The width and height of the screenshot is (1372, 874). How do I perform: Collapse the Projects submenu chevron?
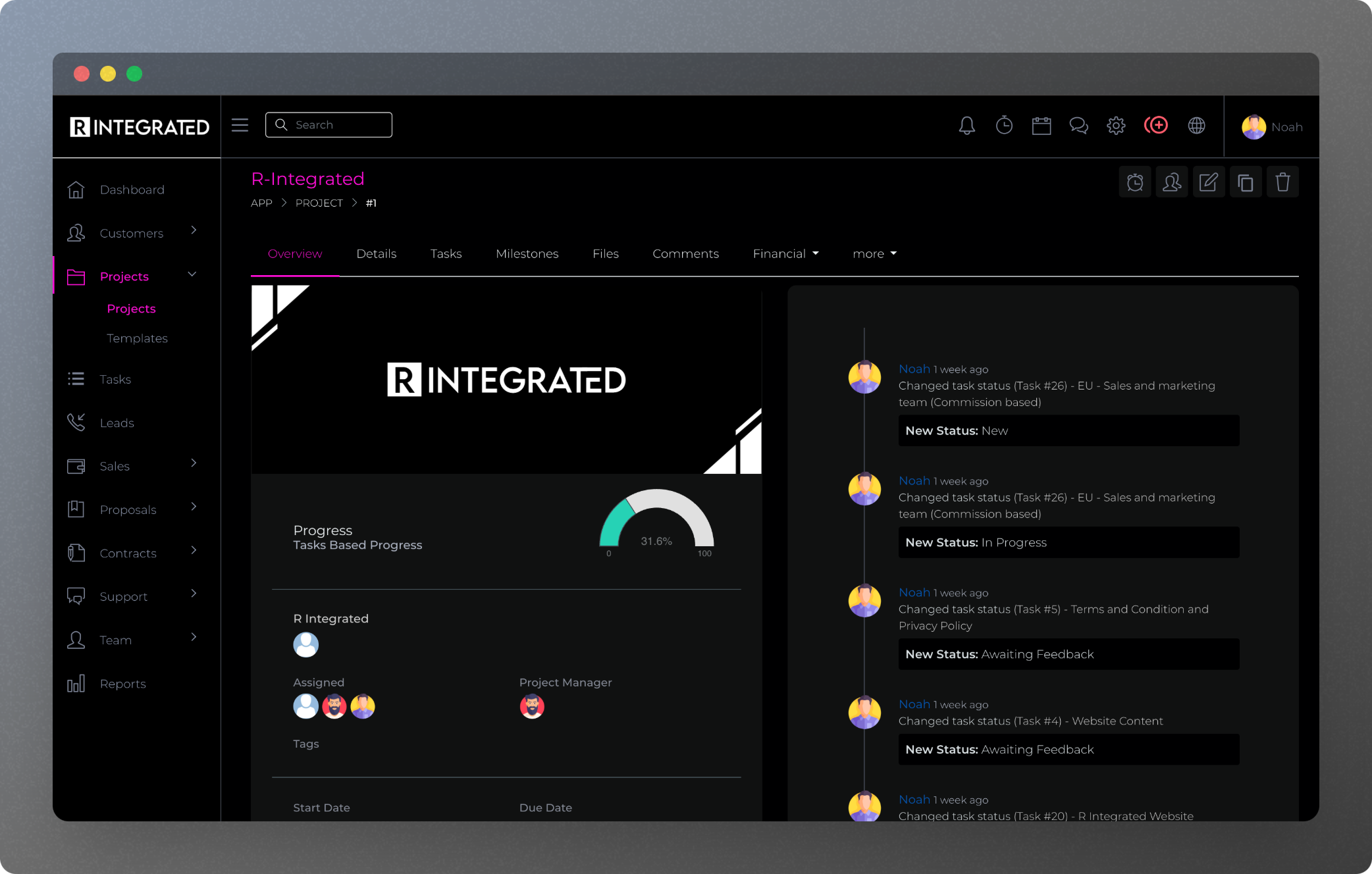click(x=192, y=274)
